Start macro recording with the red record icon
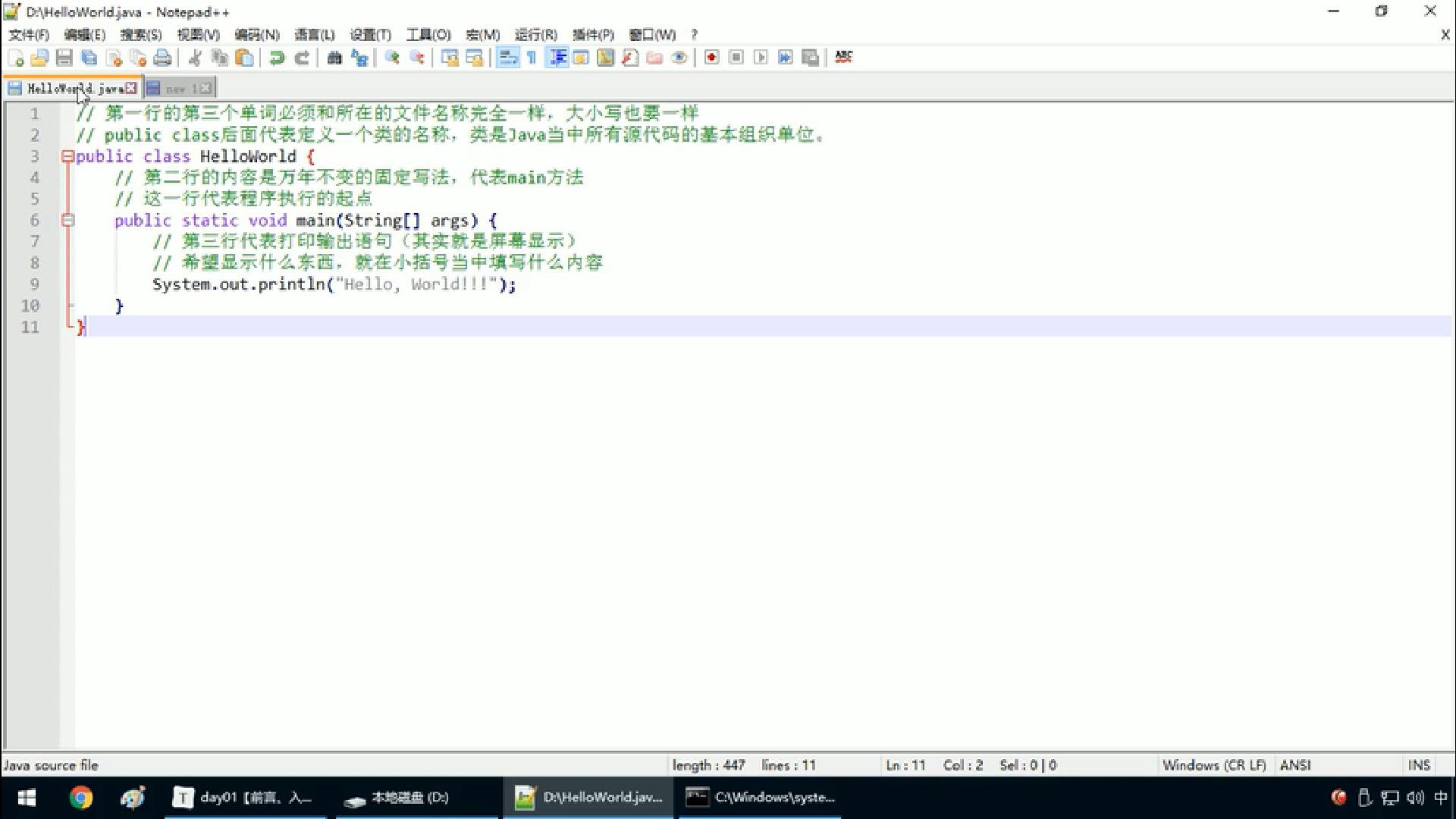Screen dimensions: 1456x819 coord(711,58)
